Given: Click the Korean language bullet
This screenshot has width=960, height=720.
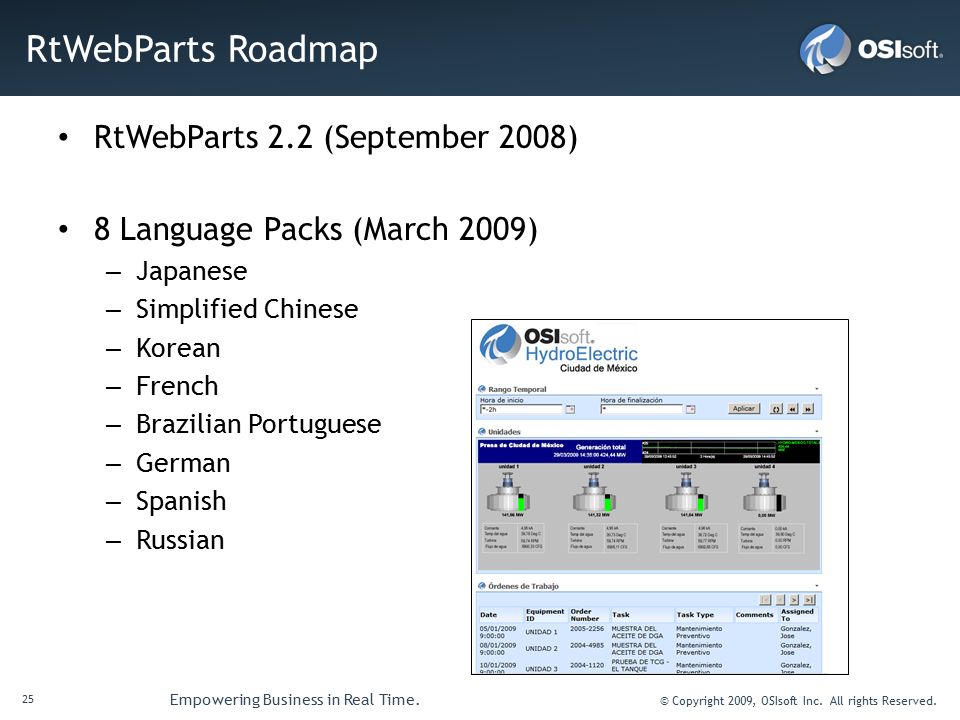Looking at the screenshot, I should coord(178,348).
